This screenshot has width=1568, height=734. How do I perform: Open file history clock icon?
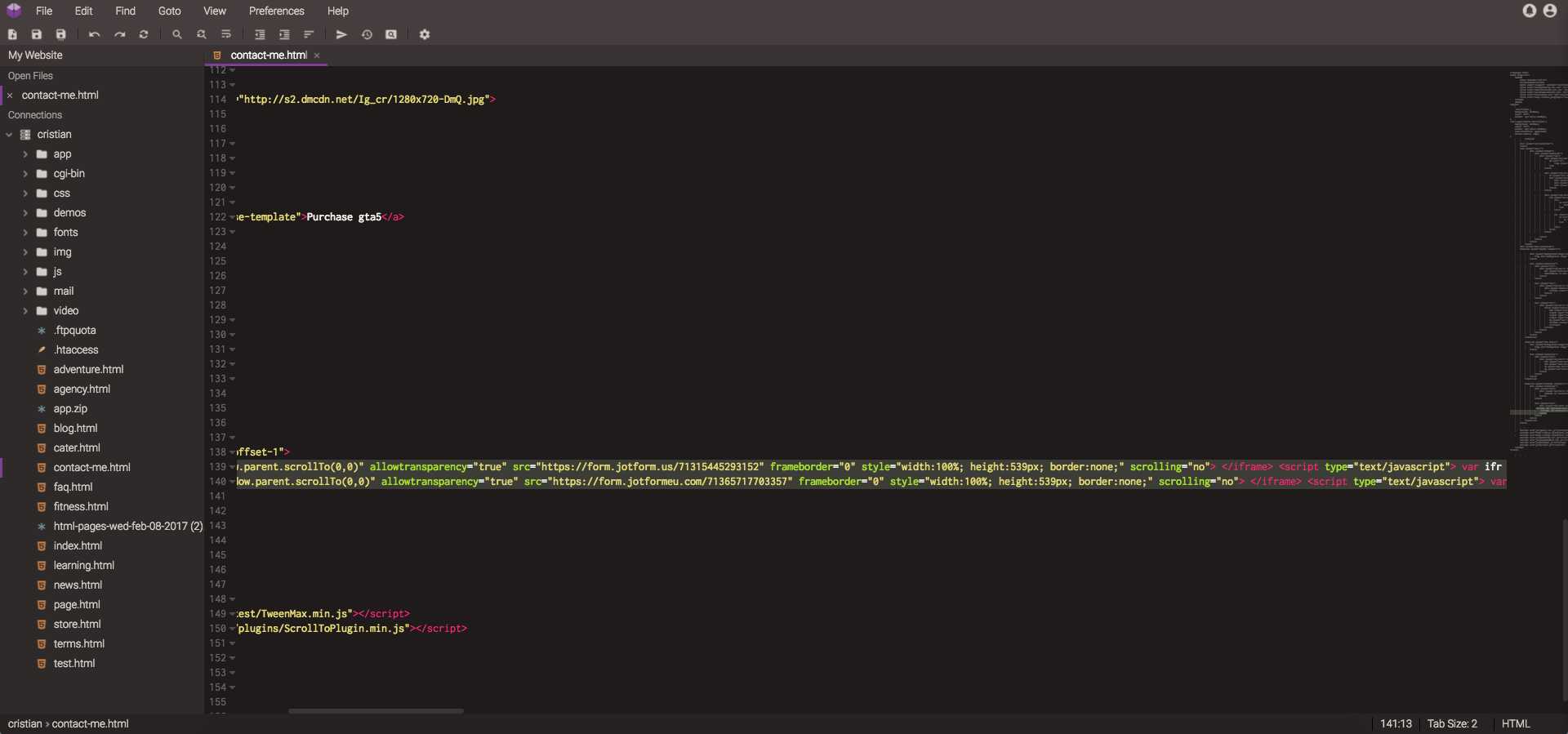click(x=367, y=34)
